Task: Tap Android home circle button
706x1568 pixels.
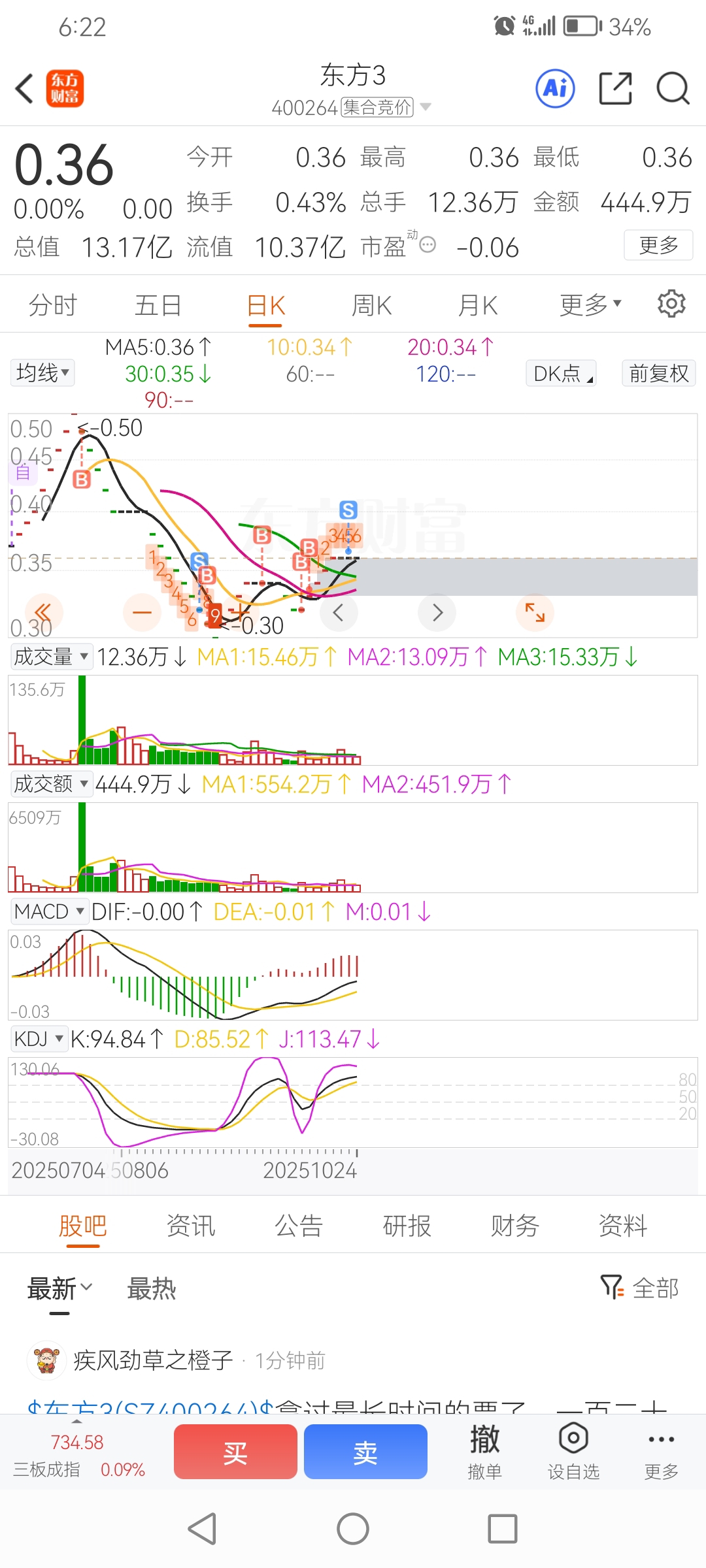Action: [353, 1529]
